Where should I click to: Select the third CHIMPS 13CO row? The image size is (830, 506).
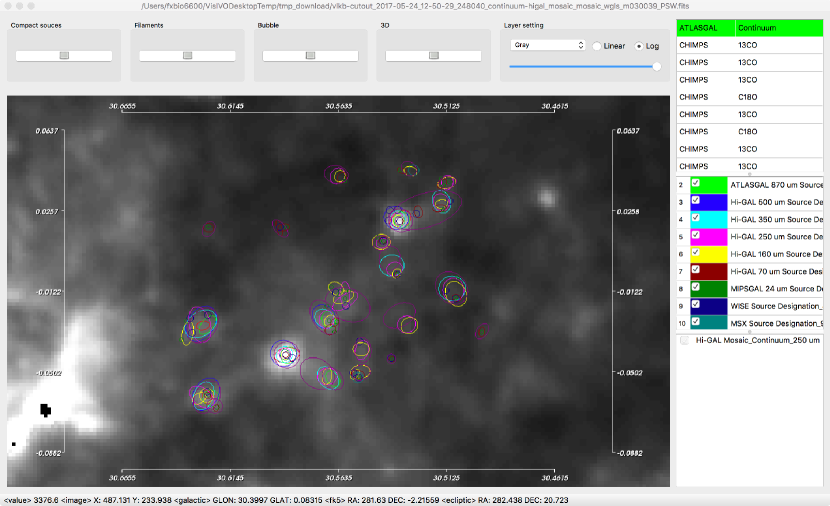click(750, 80)
